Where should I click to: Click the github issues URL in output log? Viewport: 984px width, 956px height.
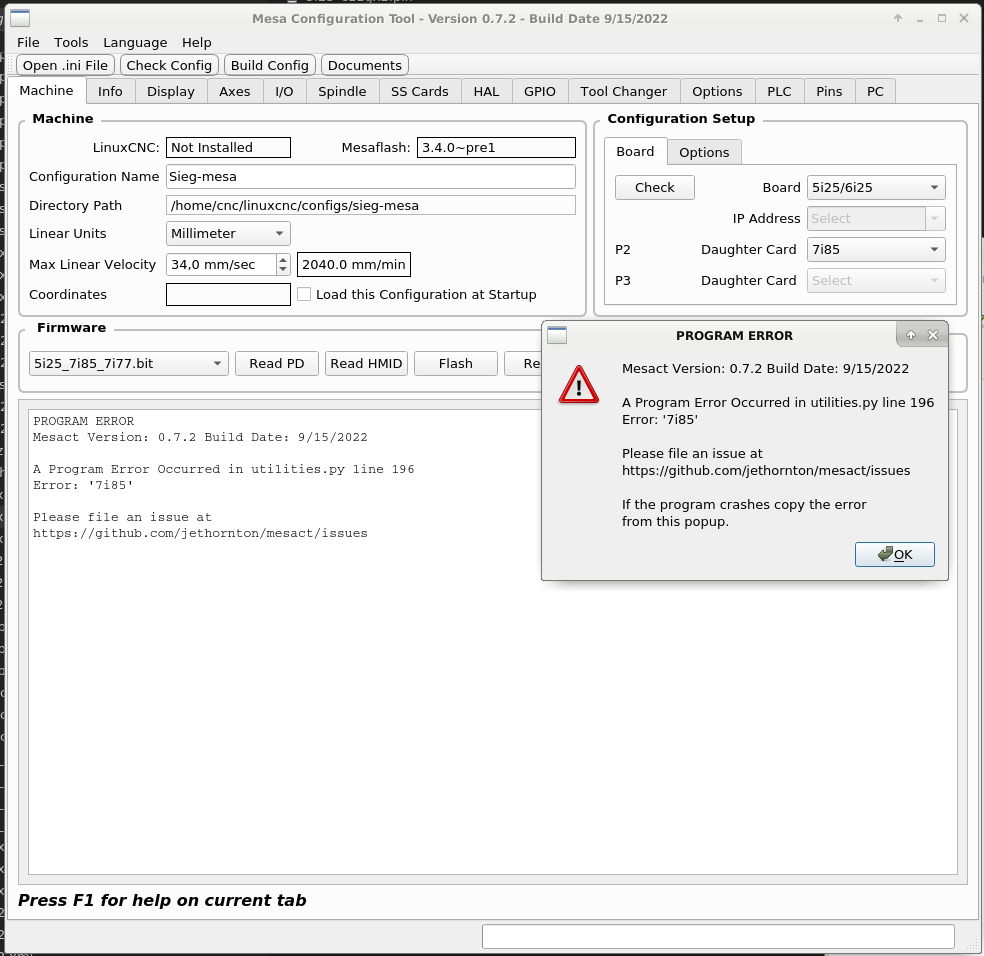(x=200, y=534)
